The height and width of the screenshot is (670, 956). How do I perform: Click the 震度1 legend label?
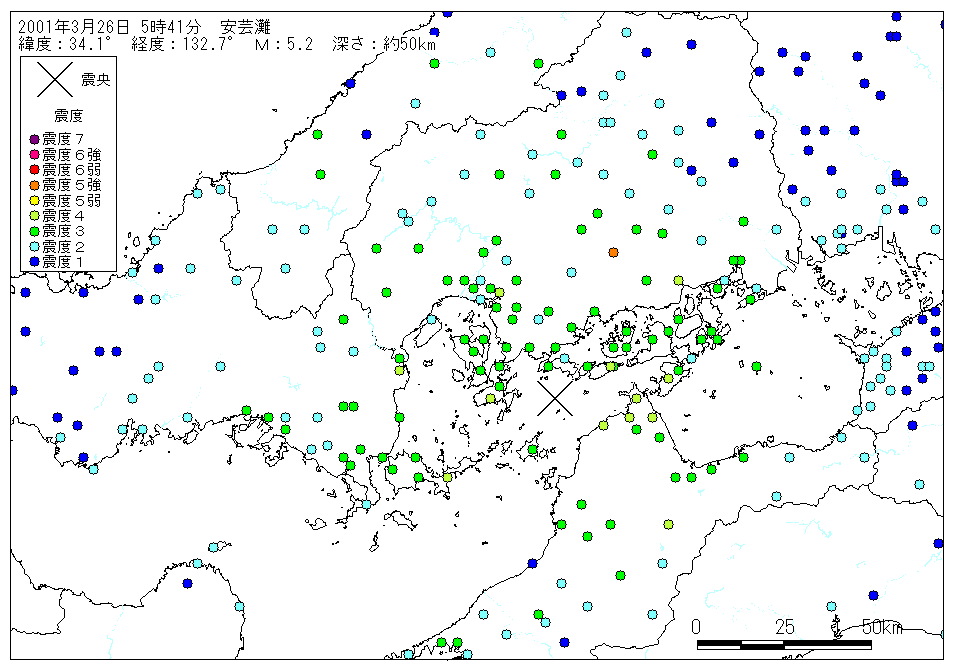click(63, 262)
